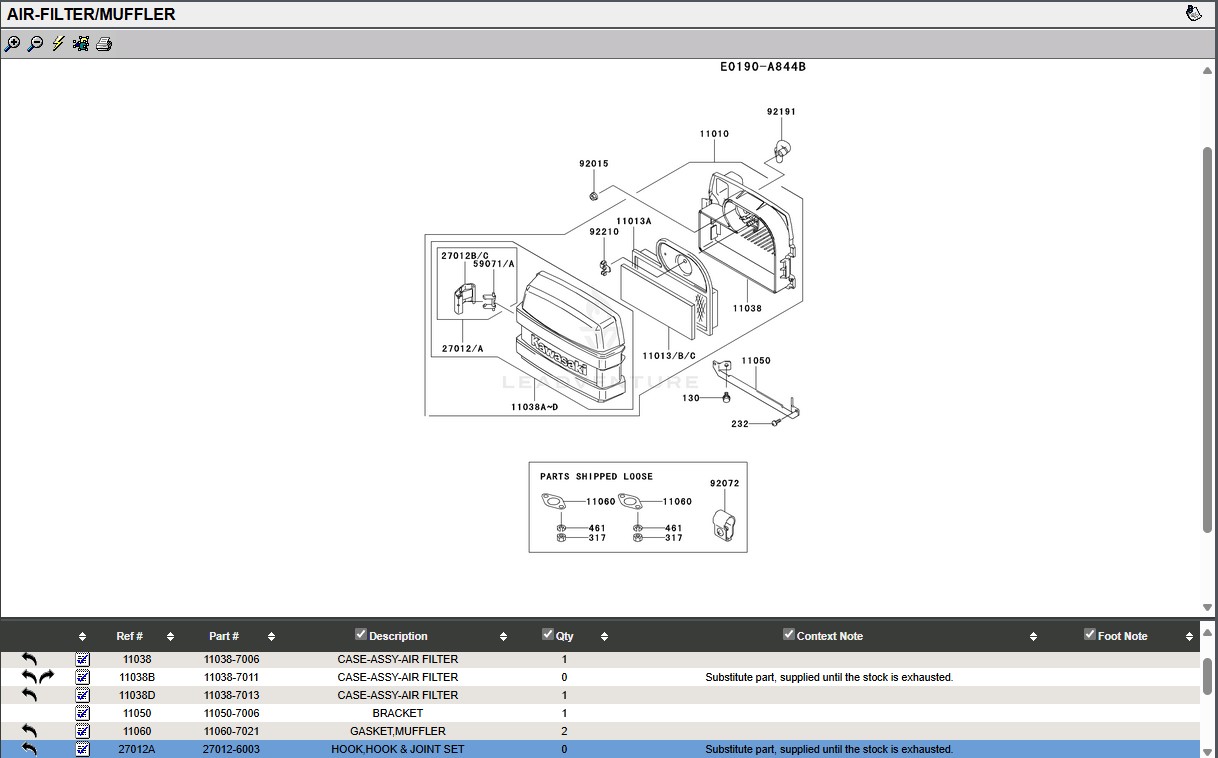Click the Description column sort arrows
Screen dimensions: 1218x758
[x=503, y=637]
